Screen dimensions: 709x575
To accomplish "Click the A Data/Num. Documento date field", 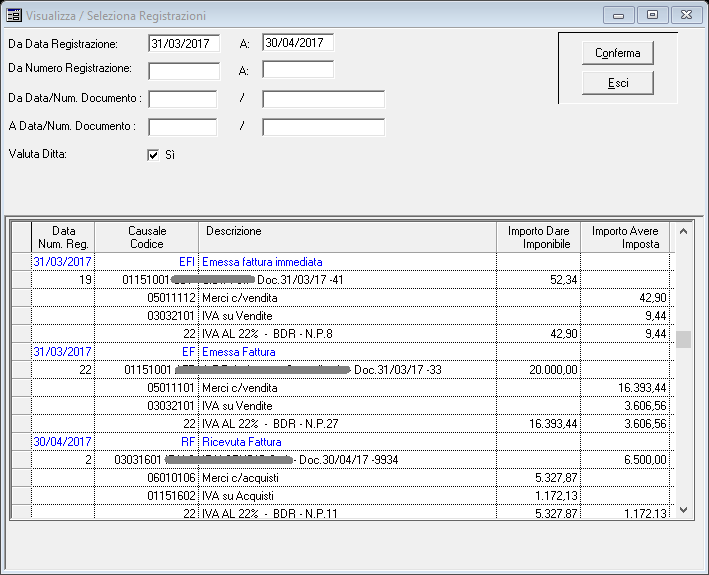I will [183, 127].
